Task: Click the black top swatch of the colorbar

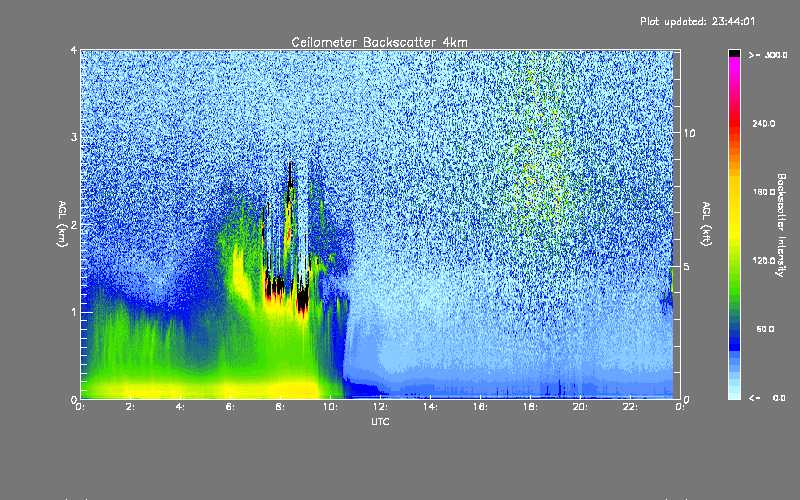Action: click(x=734, y=53)
